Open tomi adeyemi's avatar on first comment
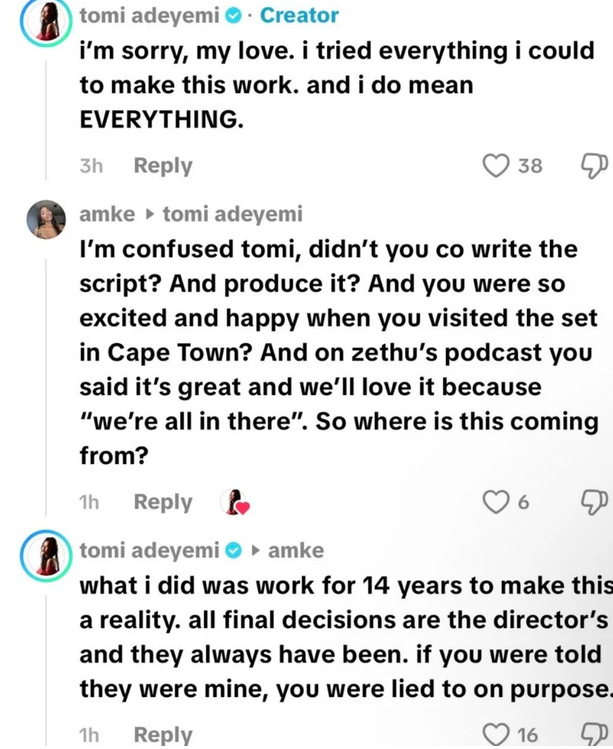The image size is (613, 749). tap(46, 21)
